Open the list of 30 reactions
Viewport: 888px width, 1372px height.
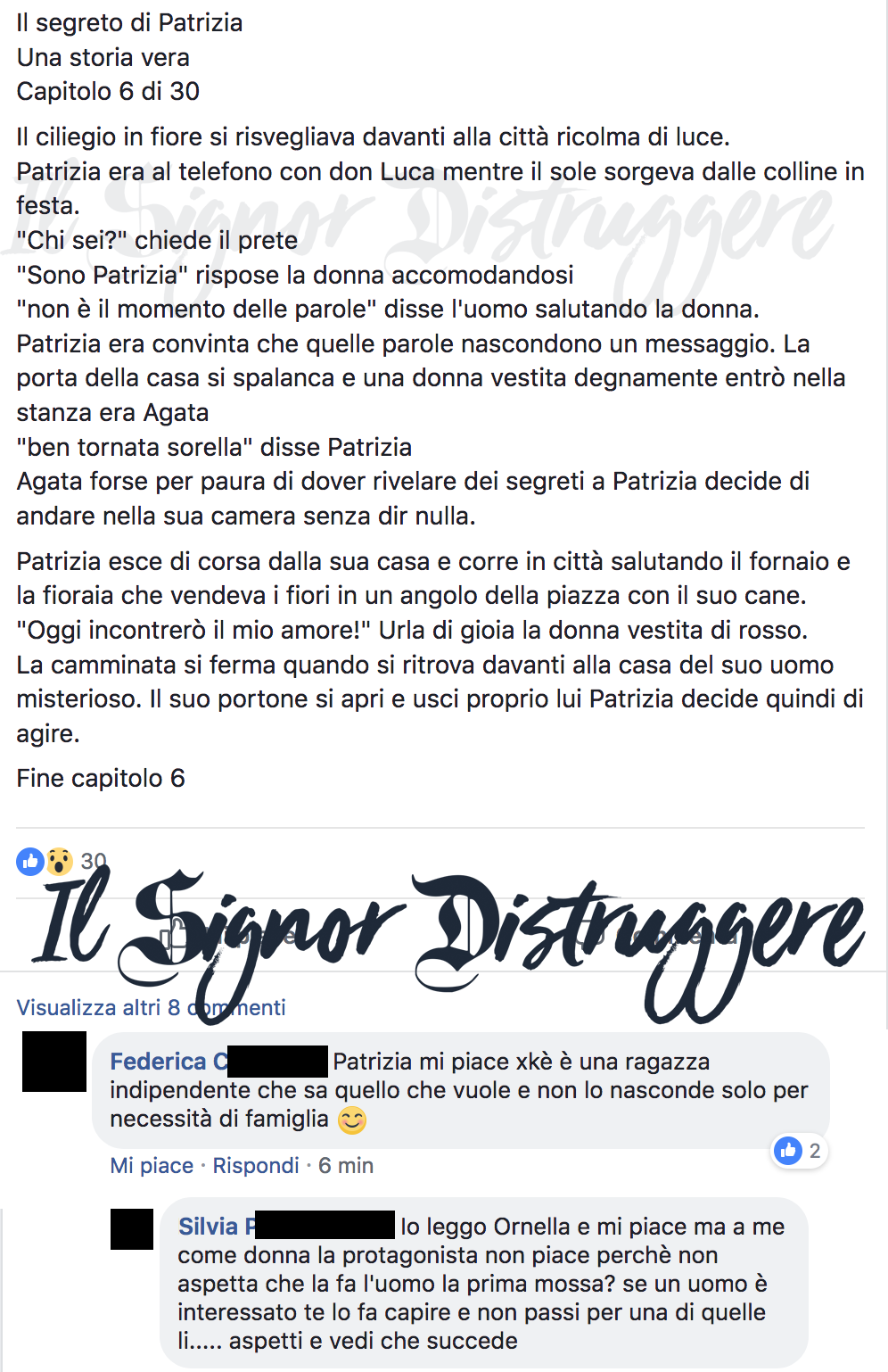pos(94,861)
